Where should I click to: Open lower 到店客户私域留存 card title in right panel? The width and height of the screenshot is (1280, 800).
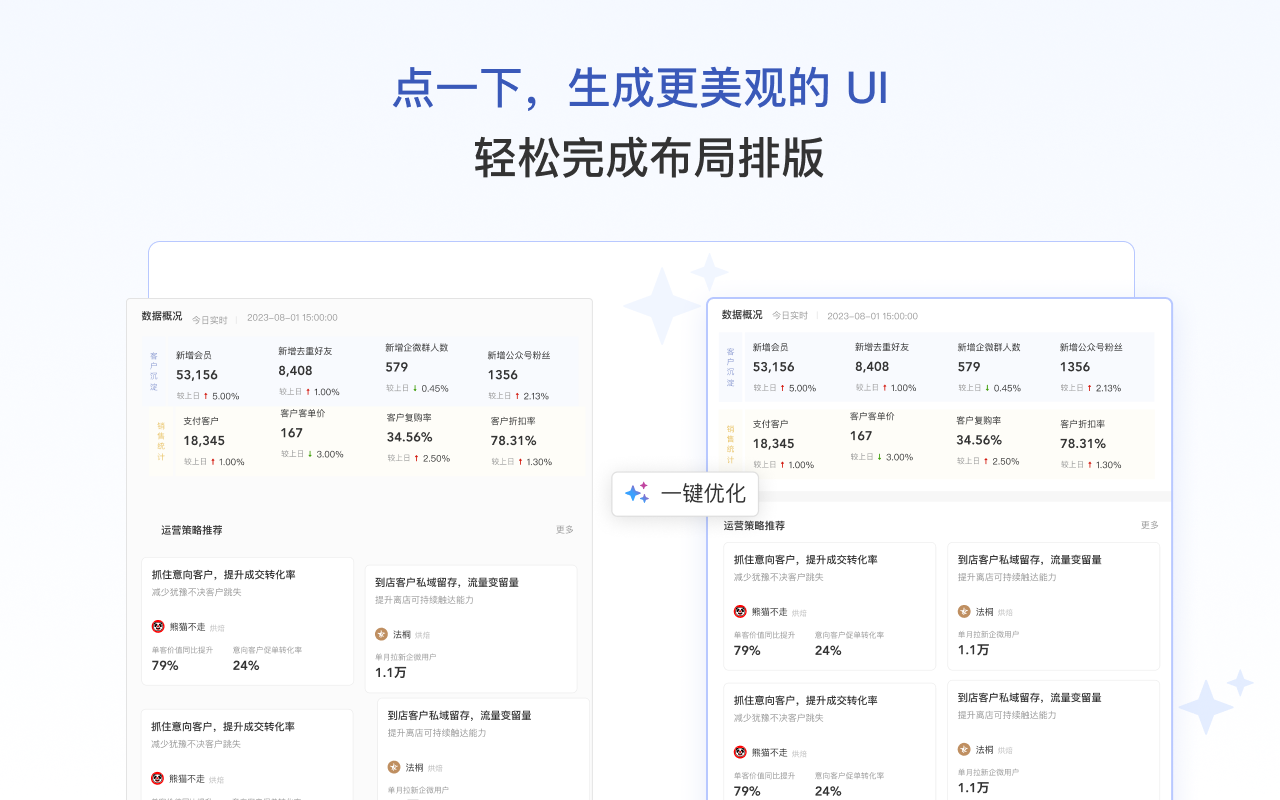tap(1030, 698)
